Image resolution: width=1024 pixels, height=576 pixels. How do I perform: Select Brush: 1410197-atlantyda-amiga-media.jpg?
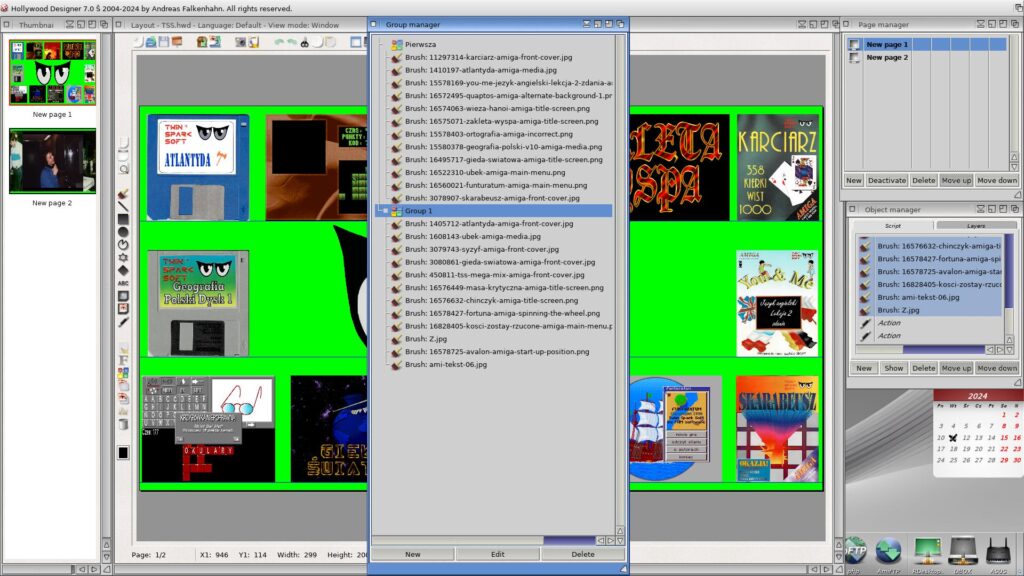click(x=481, y=70)
